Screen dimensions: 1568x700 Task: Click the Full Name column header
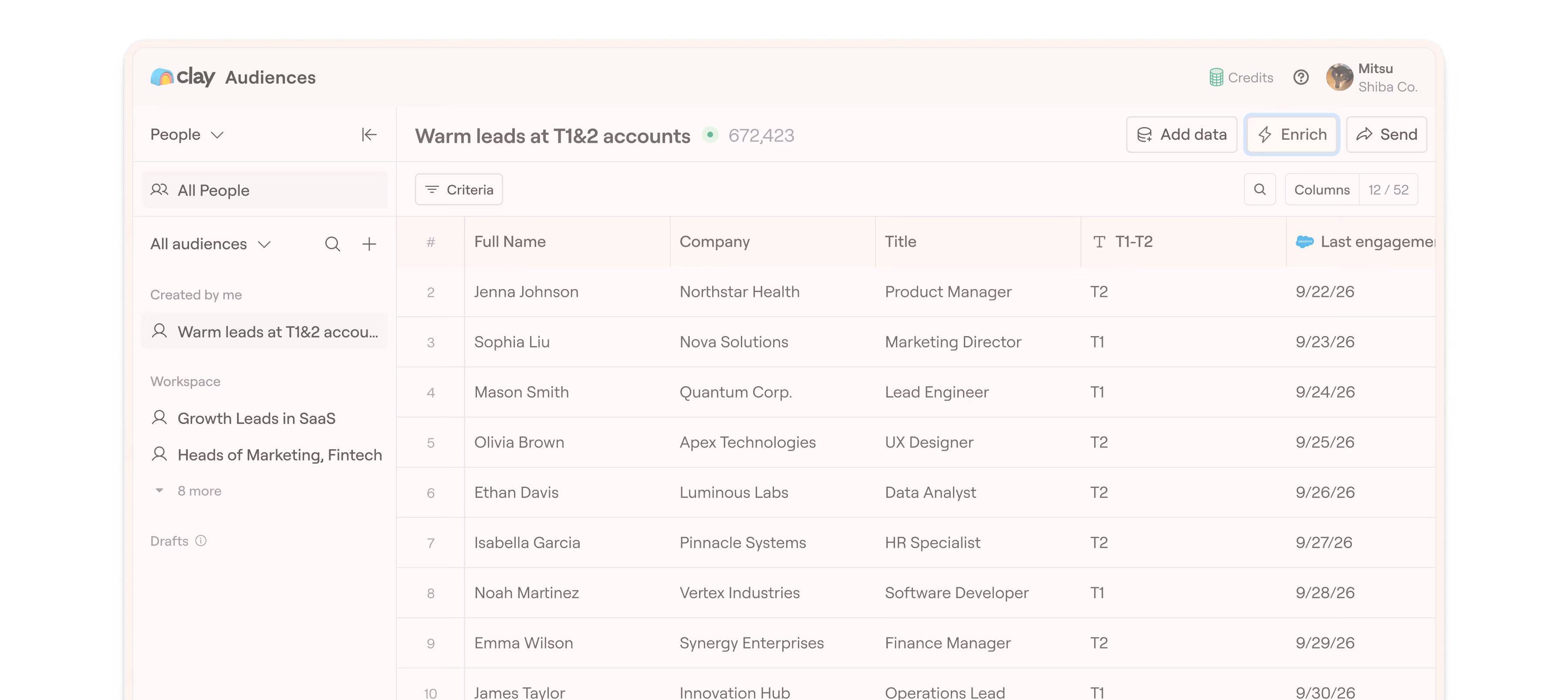[x=567, y=242]
